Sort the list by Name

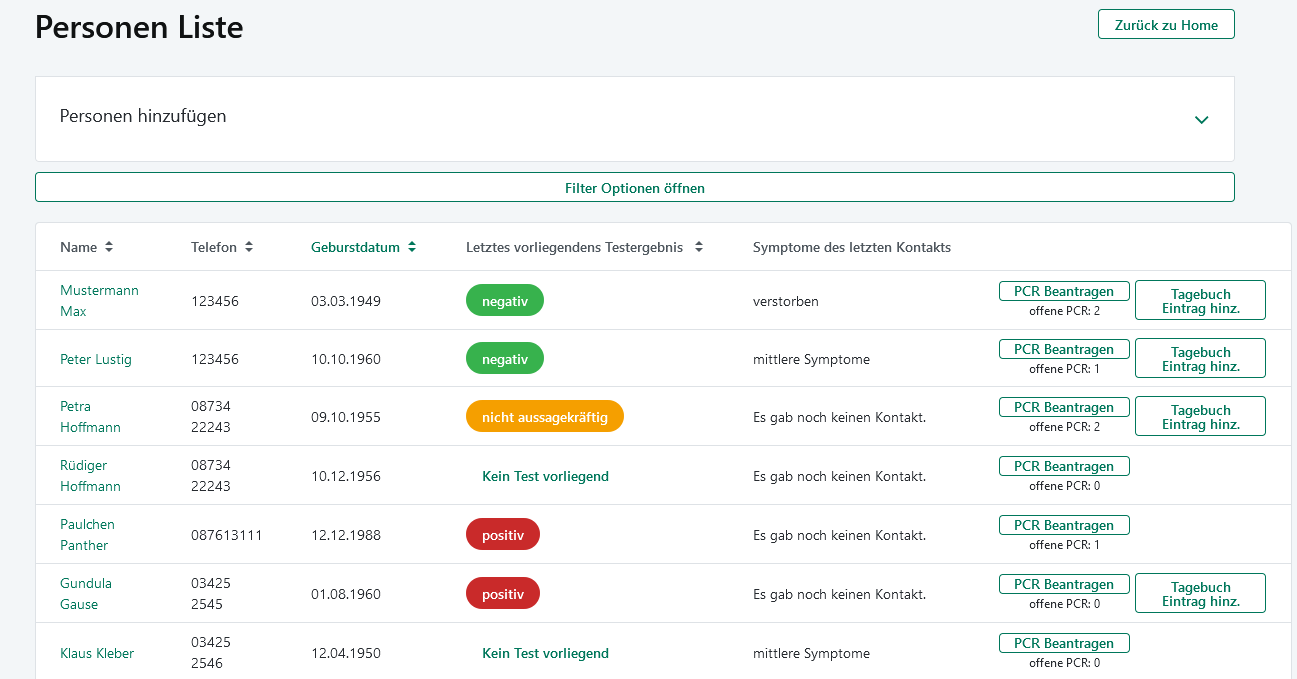(x=87, y=247)
